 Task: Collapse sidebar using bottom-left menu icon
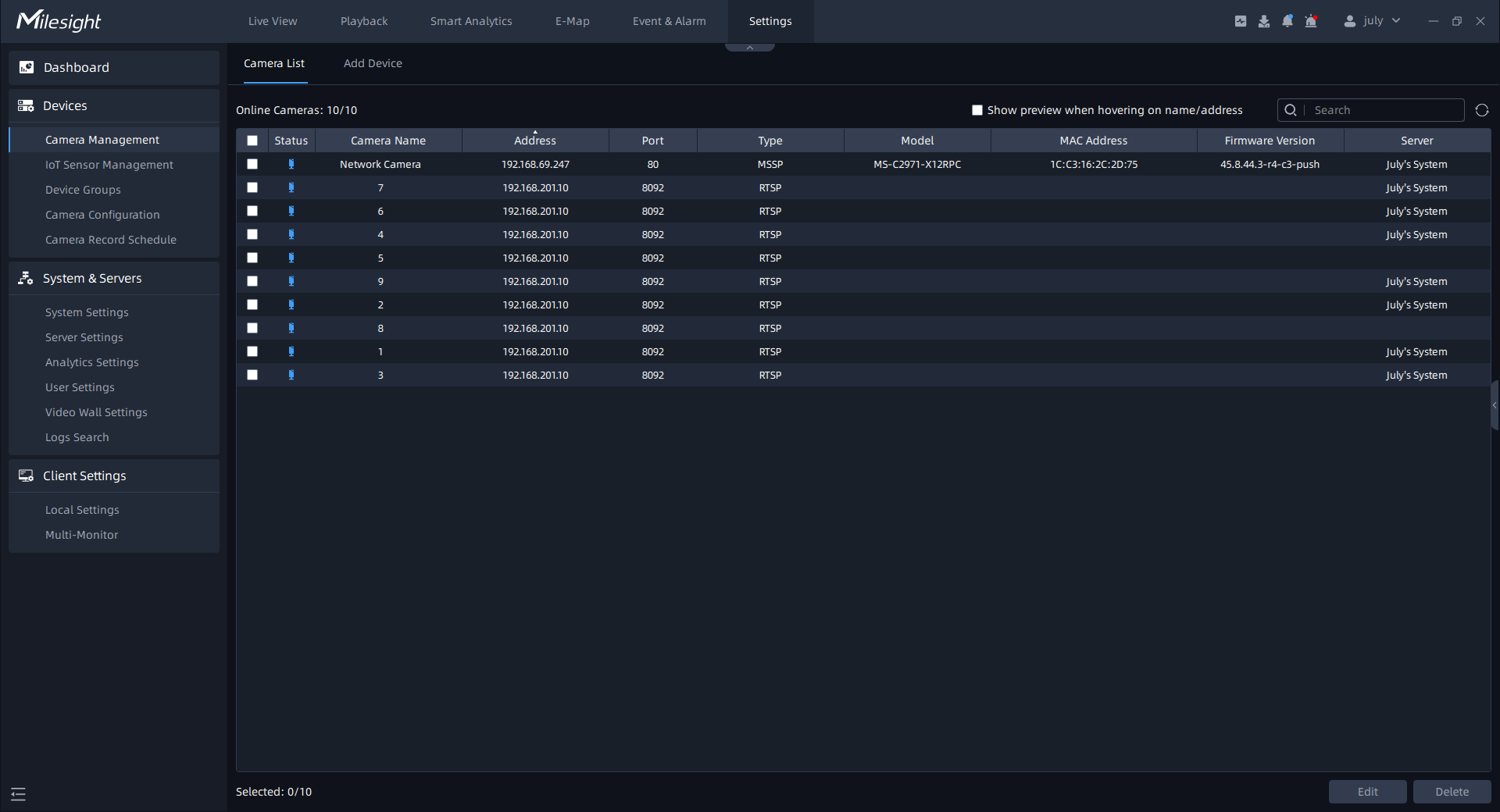(19, 794)
